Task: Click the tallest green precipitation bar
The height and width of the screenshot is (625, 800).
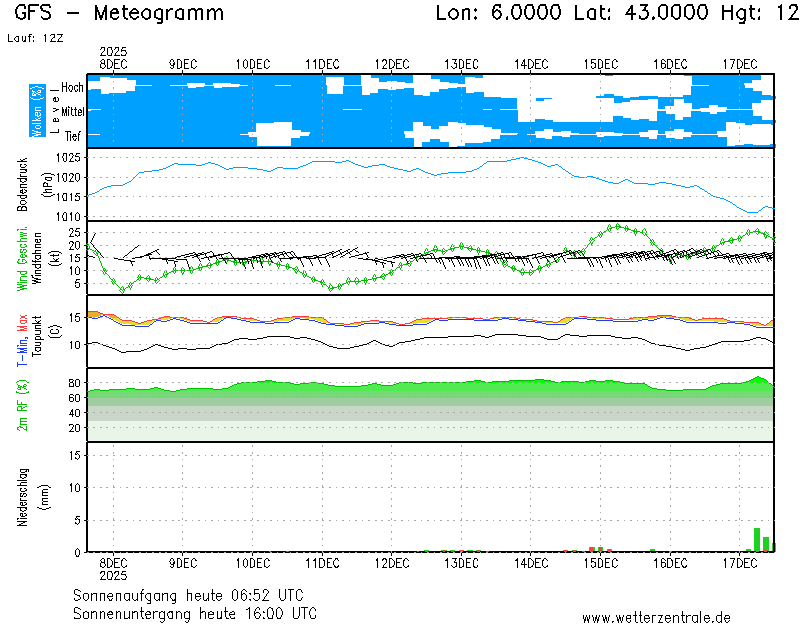Action: [x=757, y=540]
